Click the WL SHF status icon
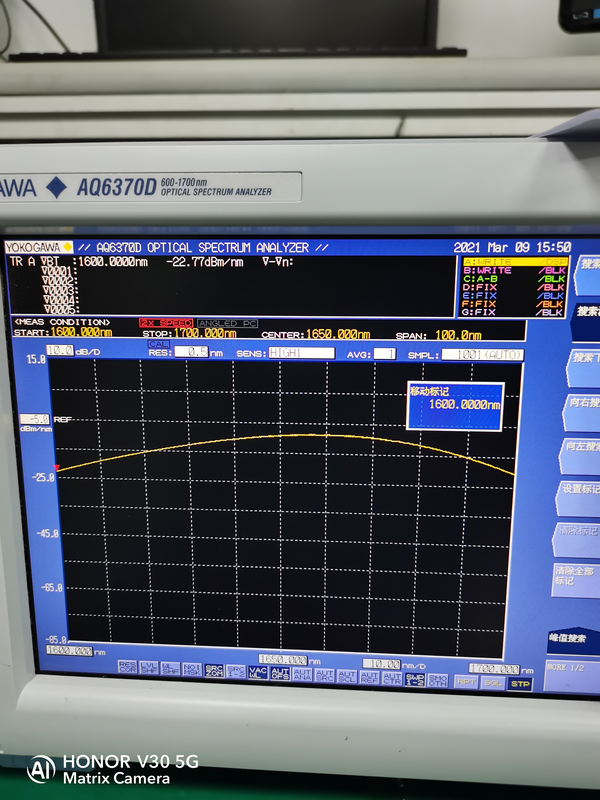The height and width of the screenshot is (800, 600). point(170,668)
